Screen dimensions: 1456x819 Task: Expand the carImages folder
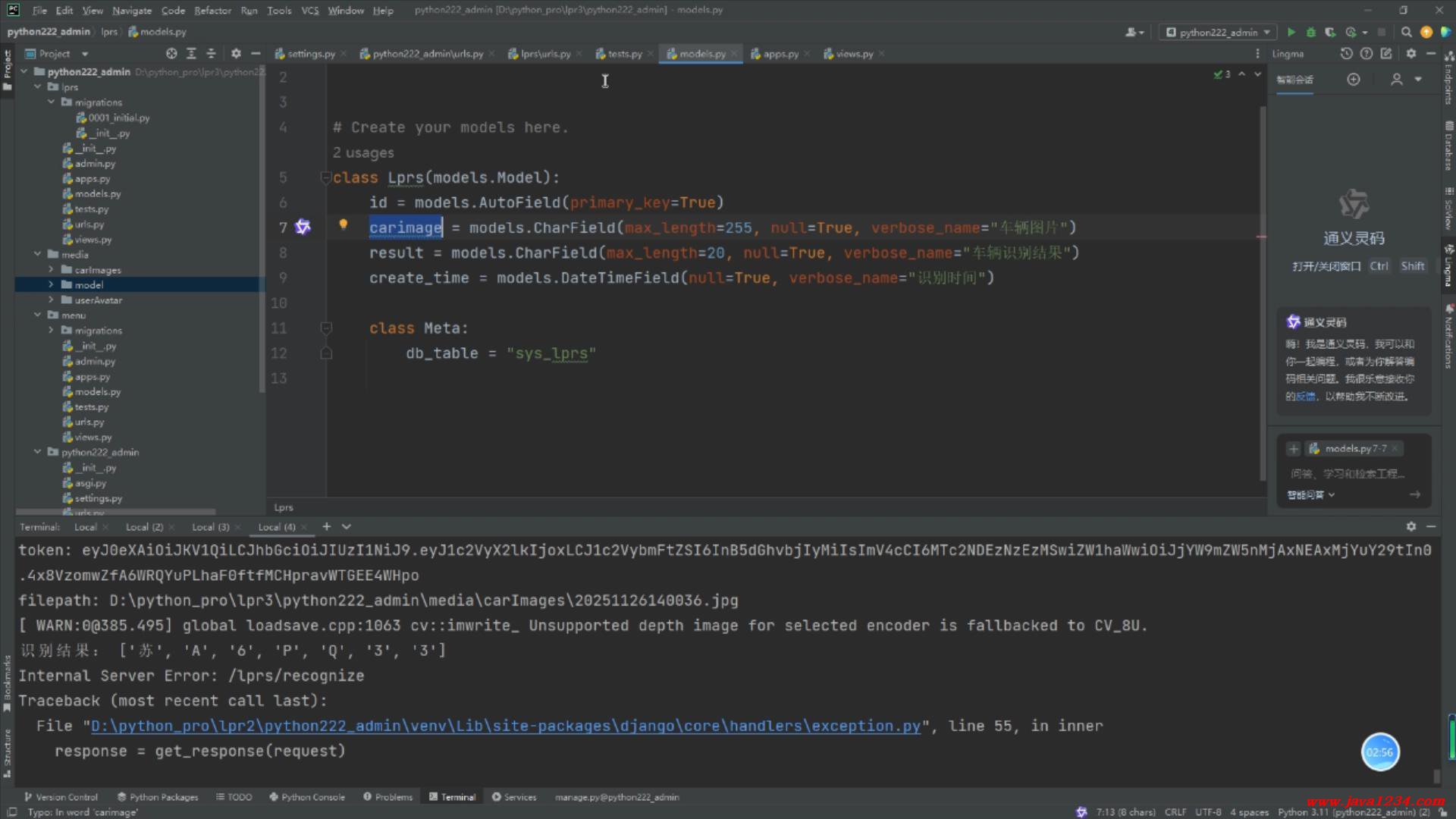click(51, 270)
